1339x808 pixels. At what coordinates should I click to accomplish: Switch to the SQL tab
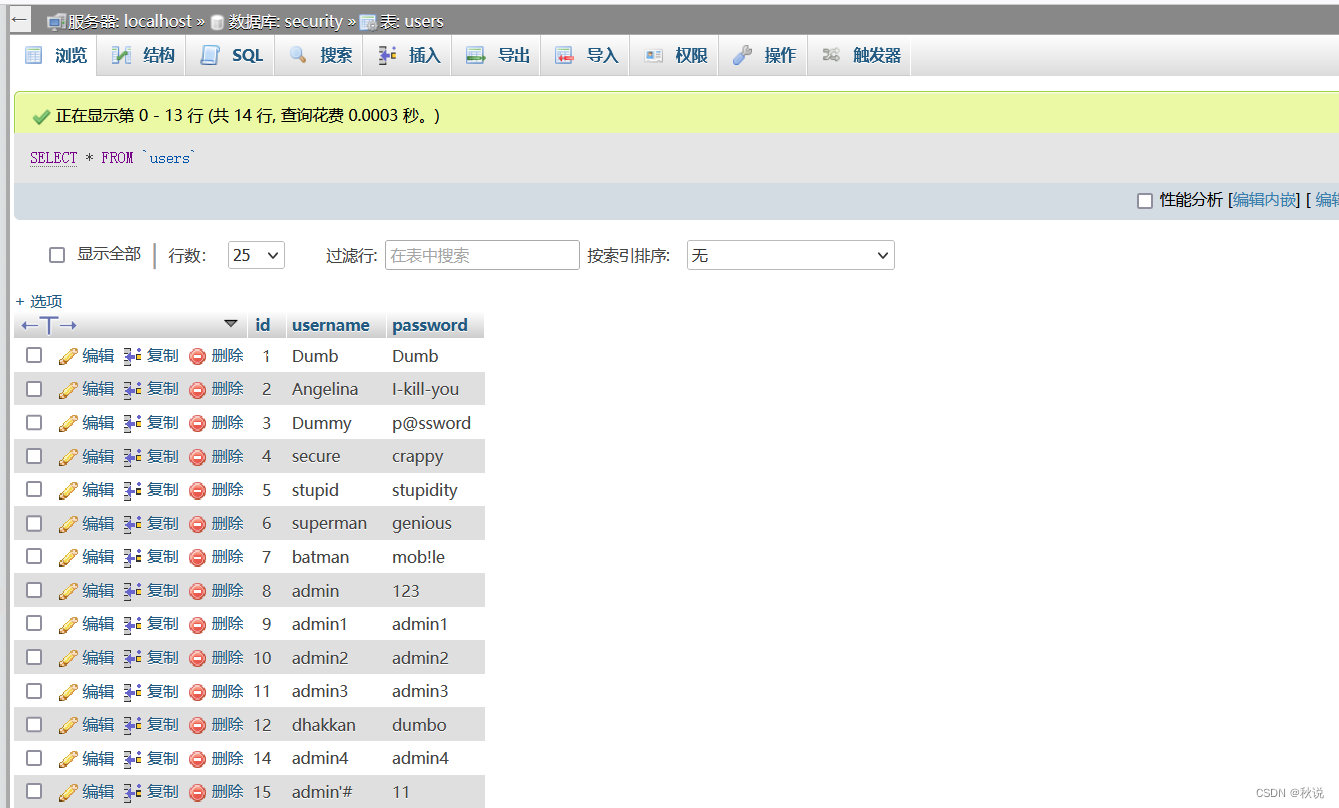coord(232,56)
